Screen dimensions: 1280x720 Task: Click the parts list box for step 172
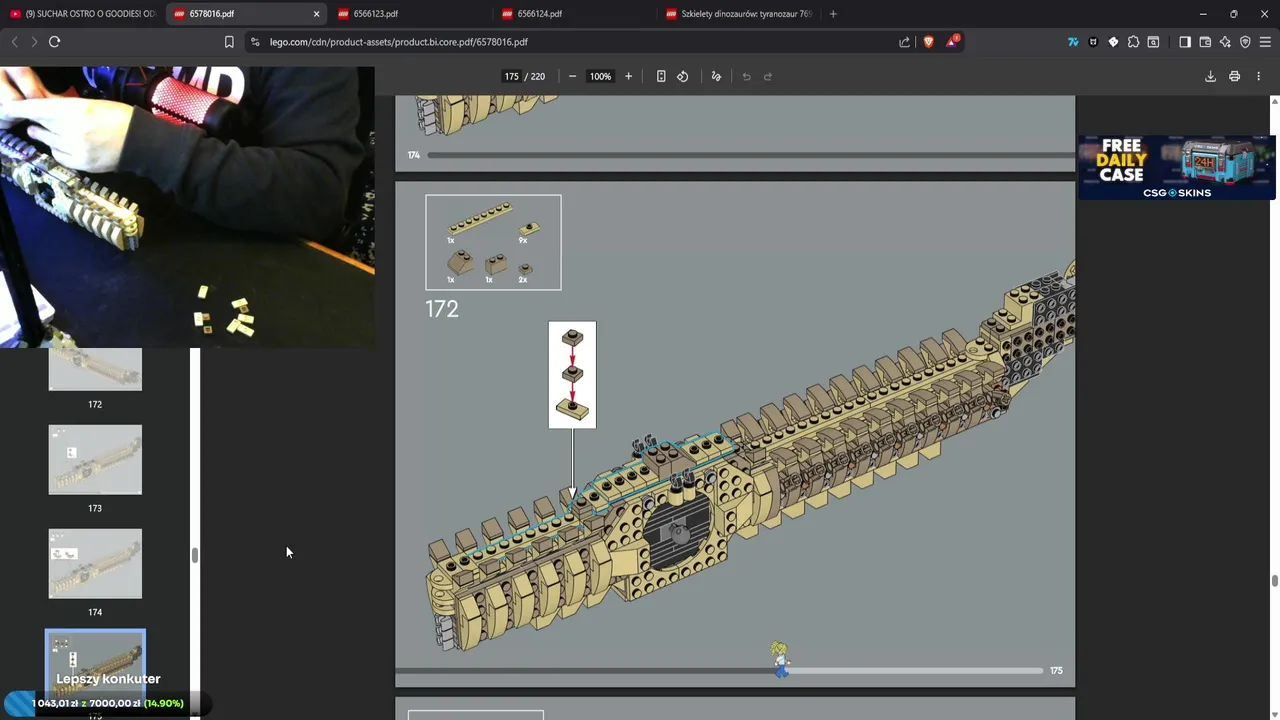(x=493, y=242)
